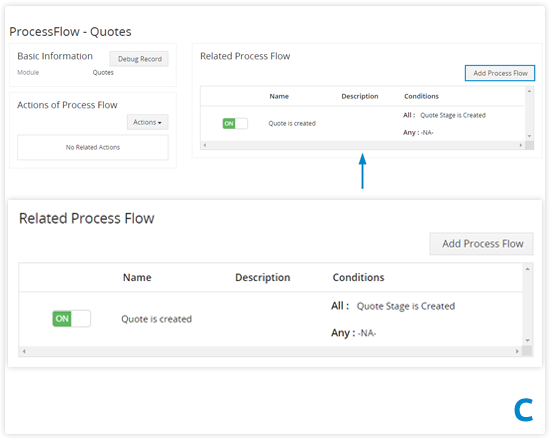Click scroll up arrow in enlarged table
The height and width of the screenshot is (439, 553).
pos(527,269)
